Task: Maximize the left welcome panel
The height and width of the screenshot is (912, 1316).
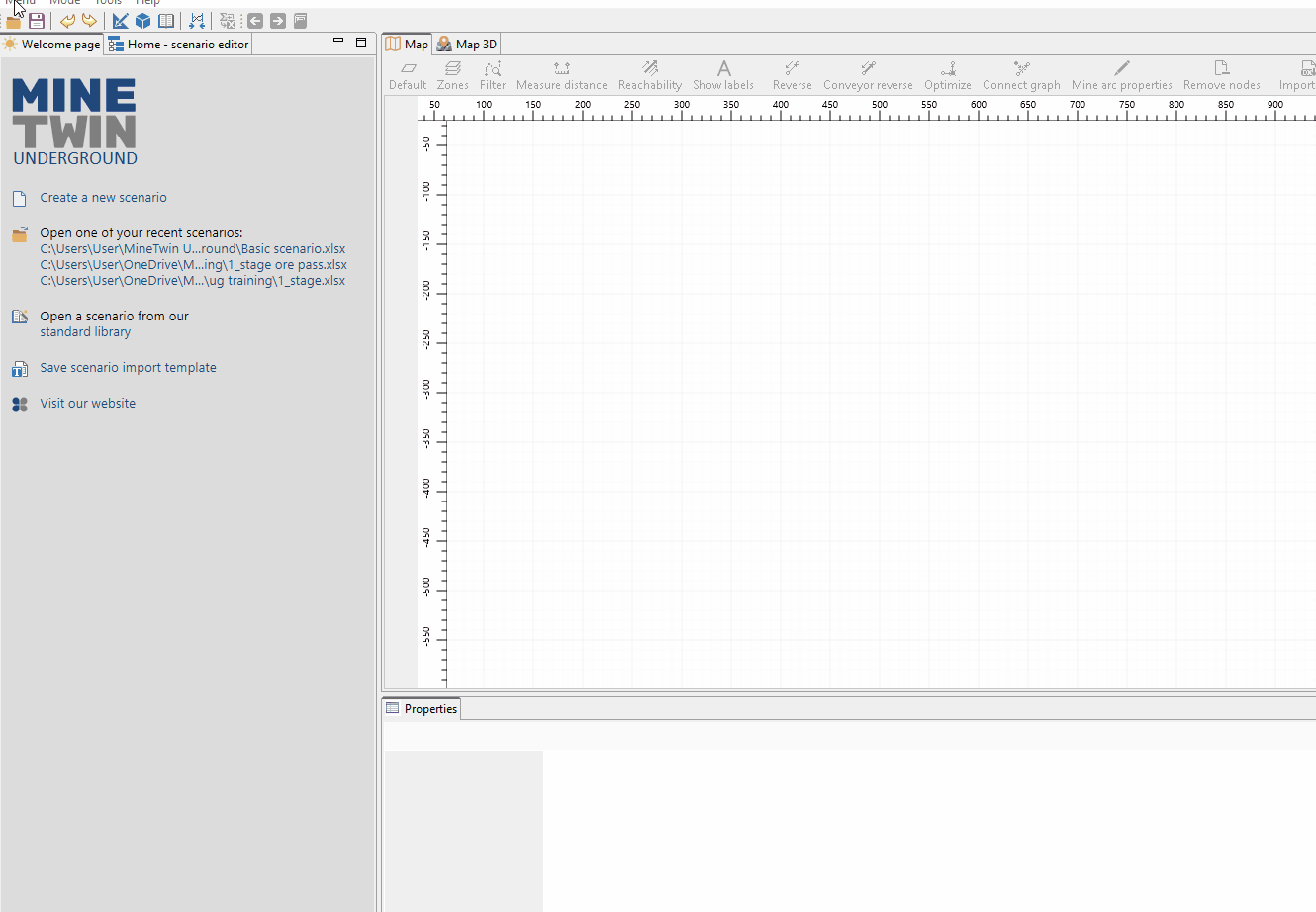Action: click(x=361, y=43)
